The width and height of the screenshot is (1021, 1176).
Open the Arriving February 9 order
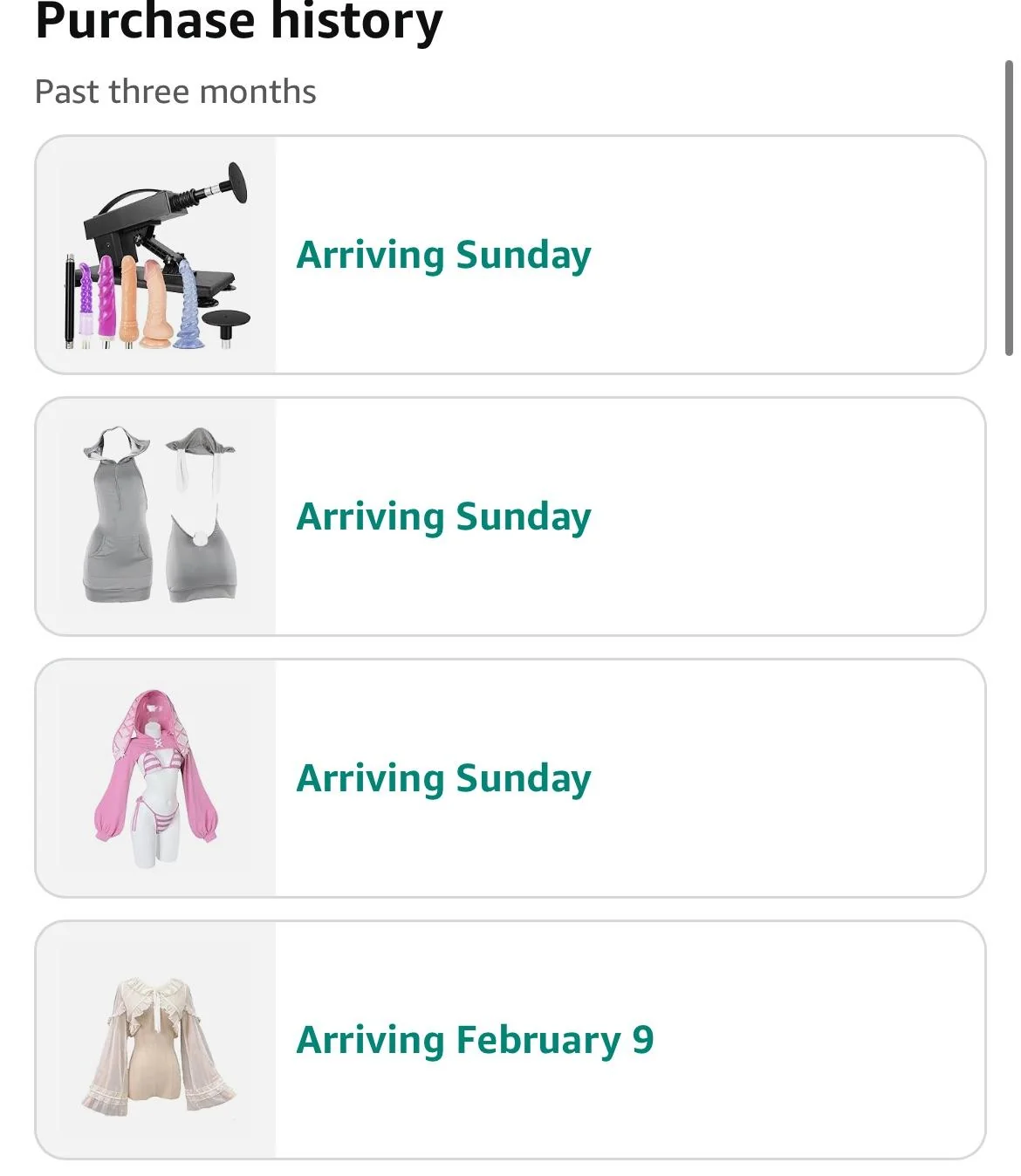coord(475,1040)
